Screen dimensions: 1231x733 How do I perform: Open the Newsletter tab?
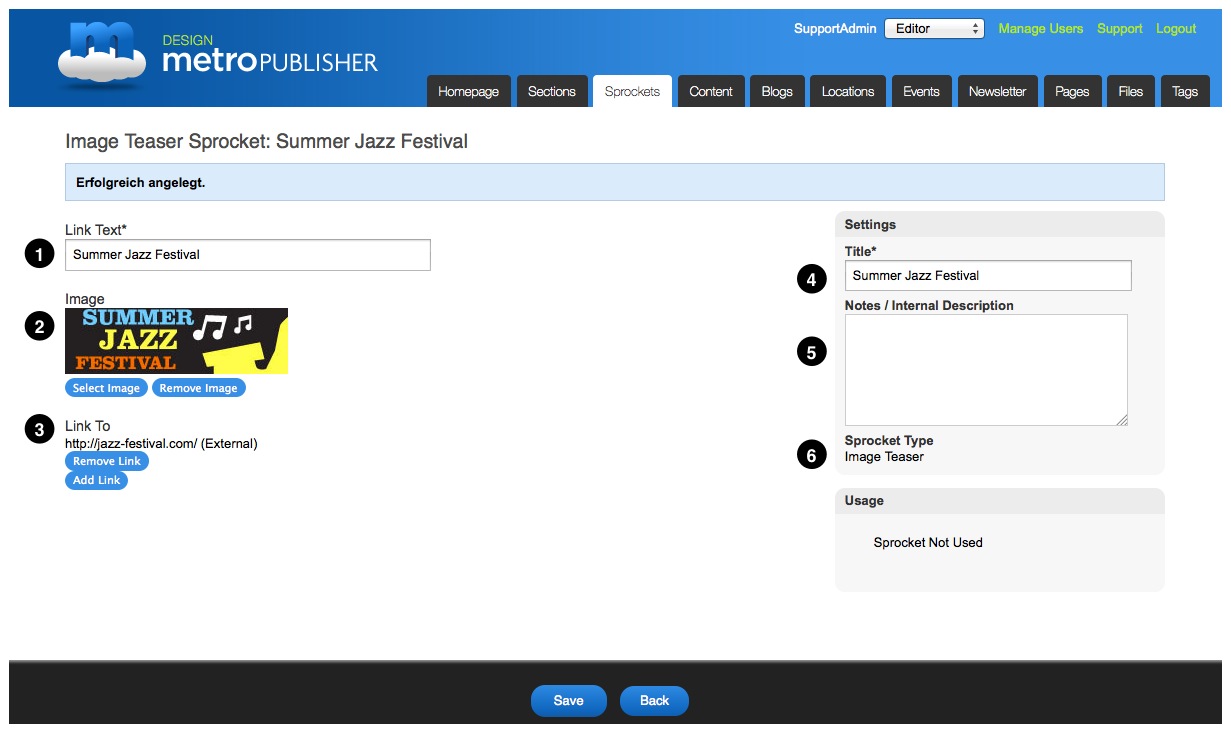click(997, 91)
